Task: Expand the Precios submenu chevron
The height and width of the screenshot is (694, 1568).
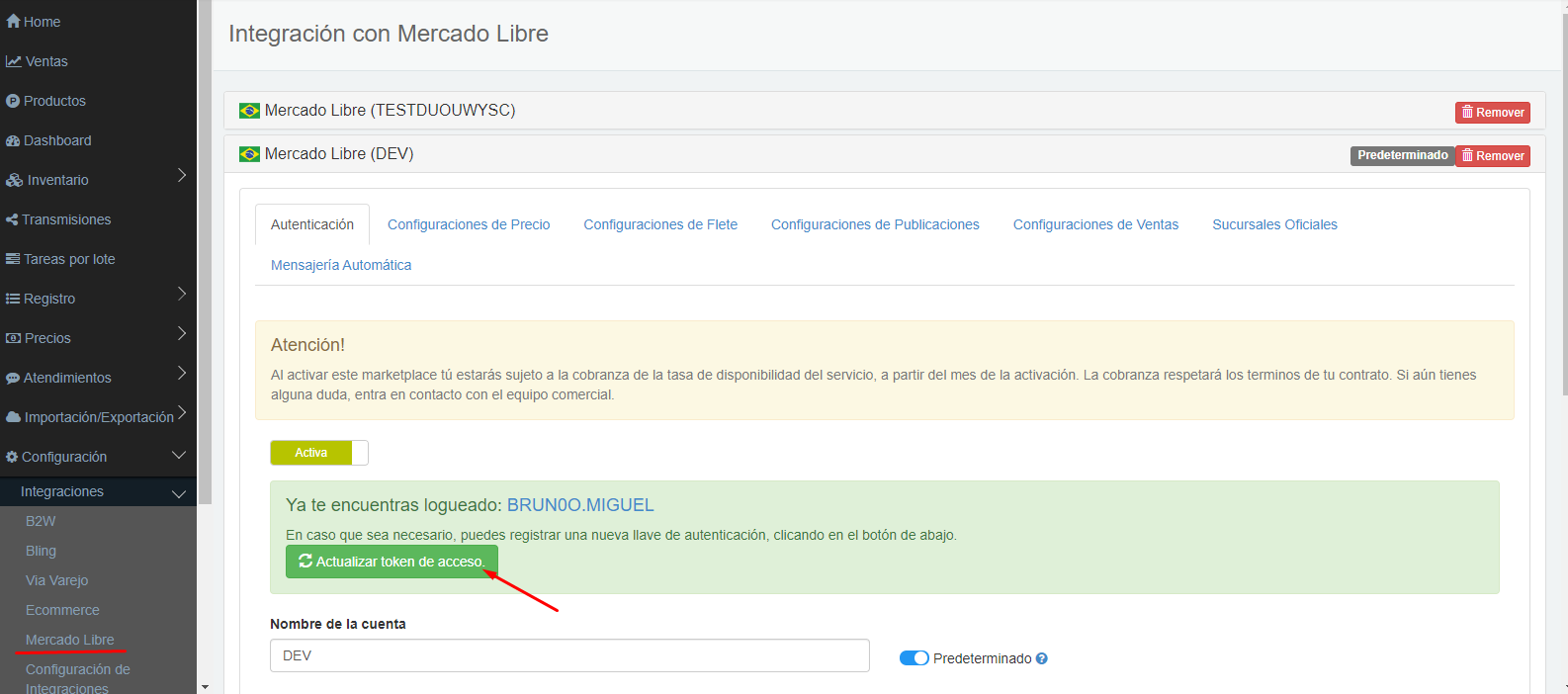Action: [x=182, y=334]
